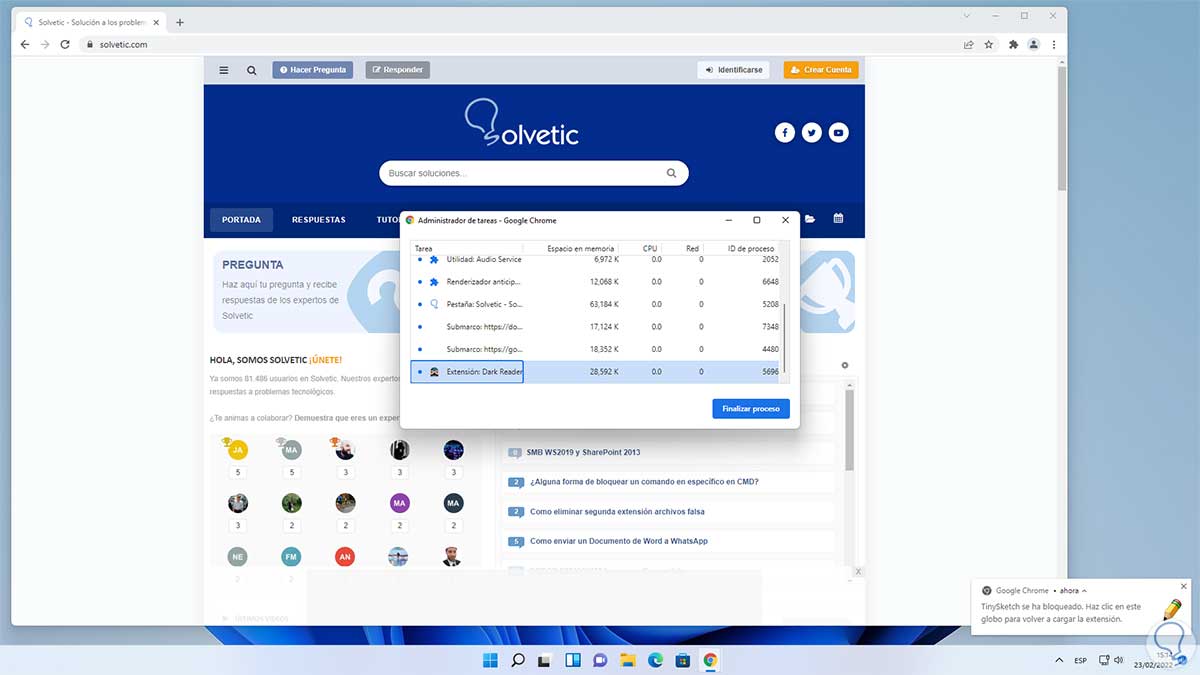The image size is (1200, 675).
Task: Launch Teams Chat from taskbar
Action: point(600,660)
